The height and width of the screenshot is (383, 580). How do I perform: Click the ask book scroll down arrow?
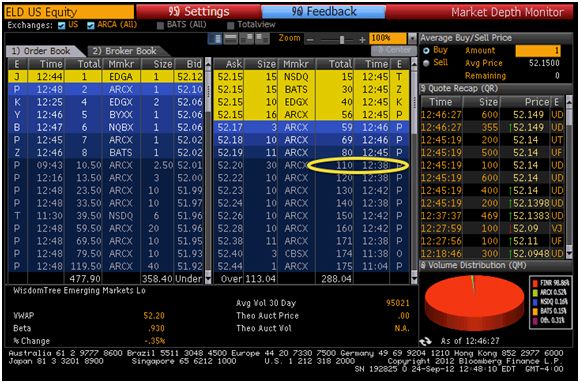point(414,279)
